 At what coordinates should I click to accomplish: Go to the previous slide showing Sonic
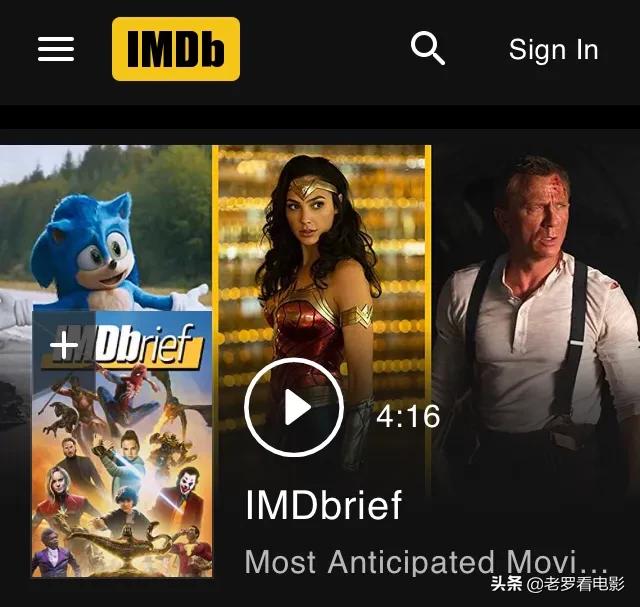[x=106, y=227]
